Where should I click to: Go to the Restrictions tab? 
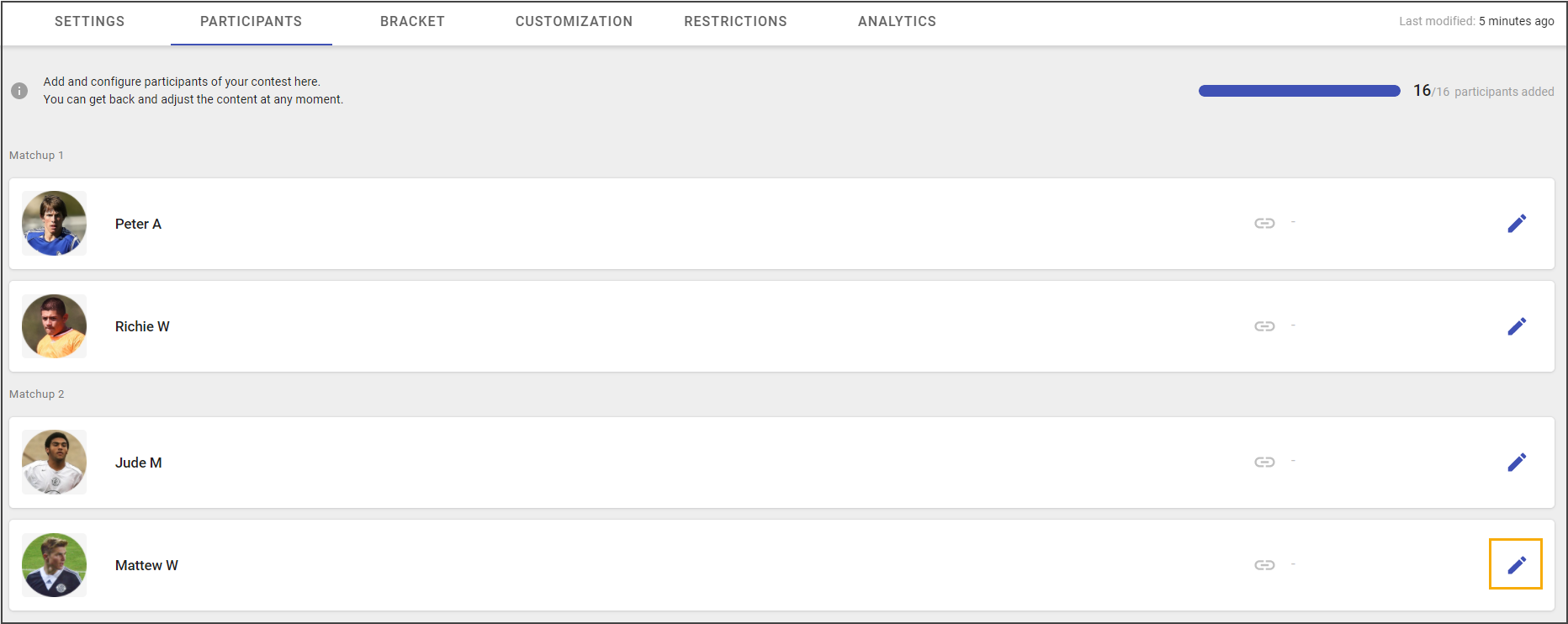click(x=735, y=22)
